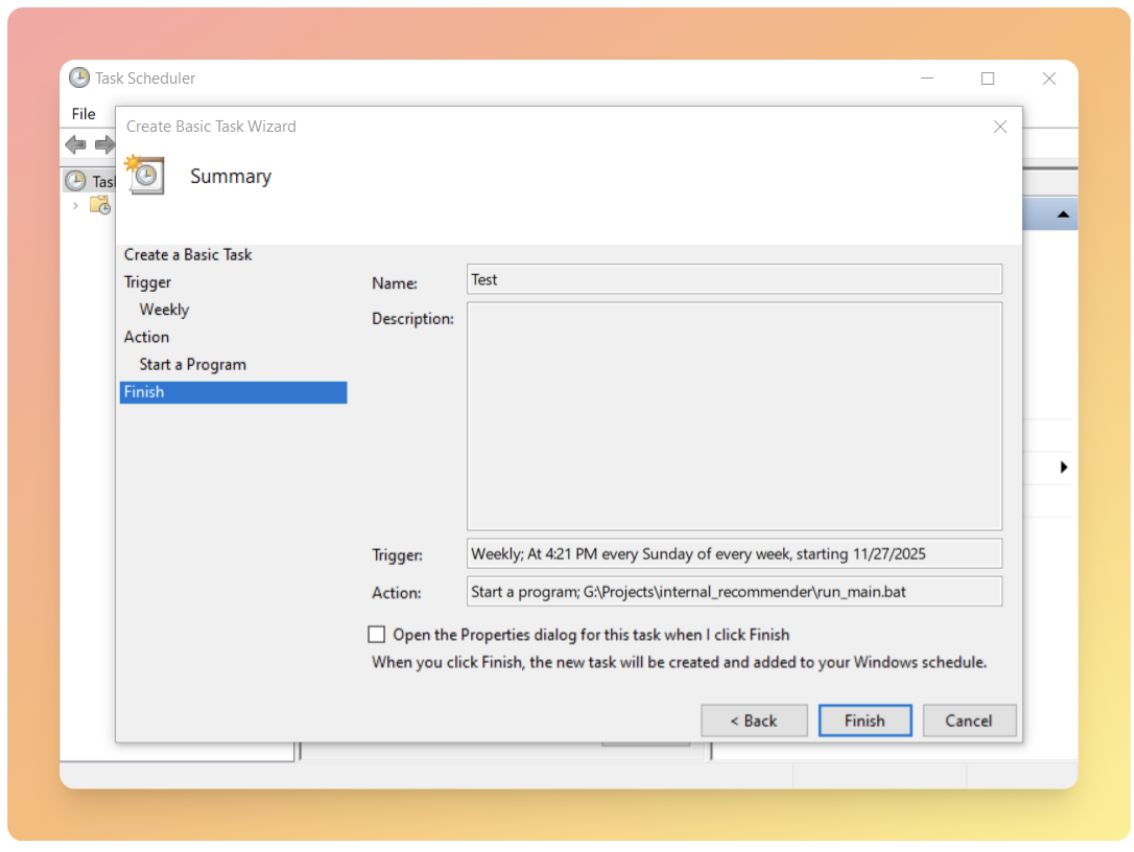Click the Task Scheduler Library folder icon
1134x852 pixels.
pos(100,205)
